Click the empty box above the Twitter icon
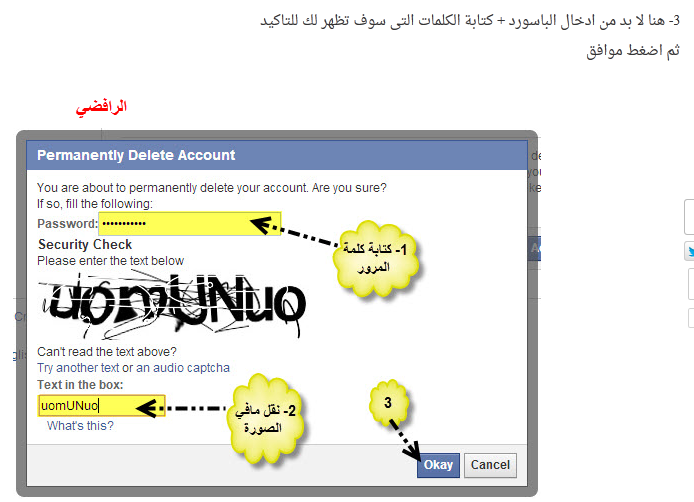 click(x=689, y=216)
